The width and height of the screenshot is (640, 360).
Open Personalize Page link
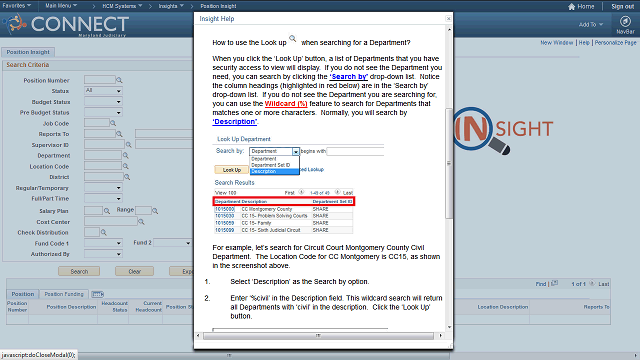pyautogui.click(x=616, y=42)
